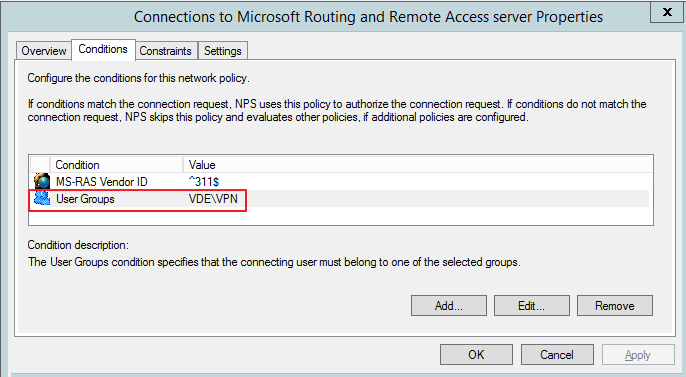Screen dimensions: 686x377
Task: Click the Add... button
Action: [448, 306]
